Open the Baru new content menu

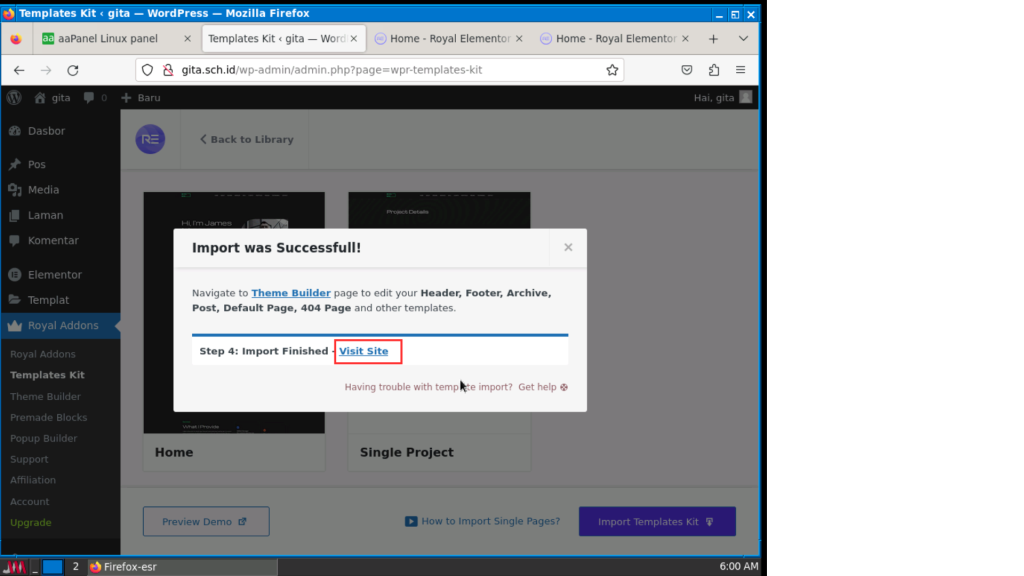tap(141, 98)
